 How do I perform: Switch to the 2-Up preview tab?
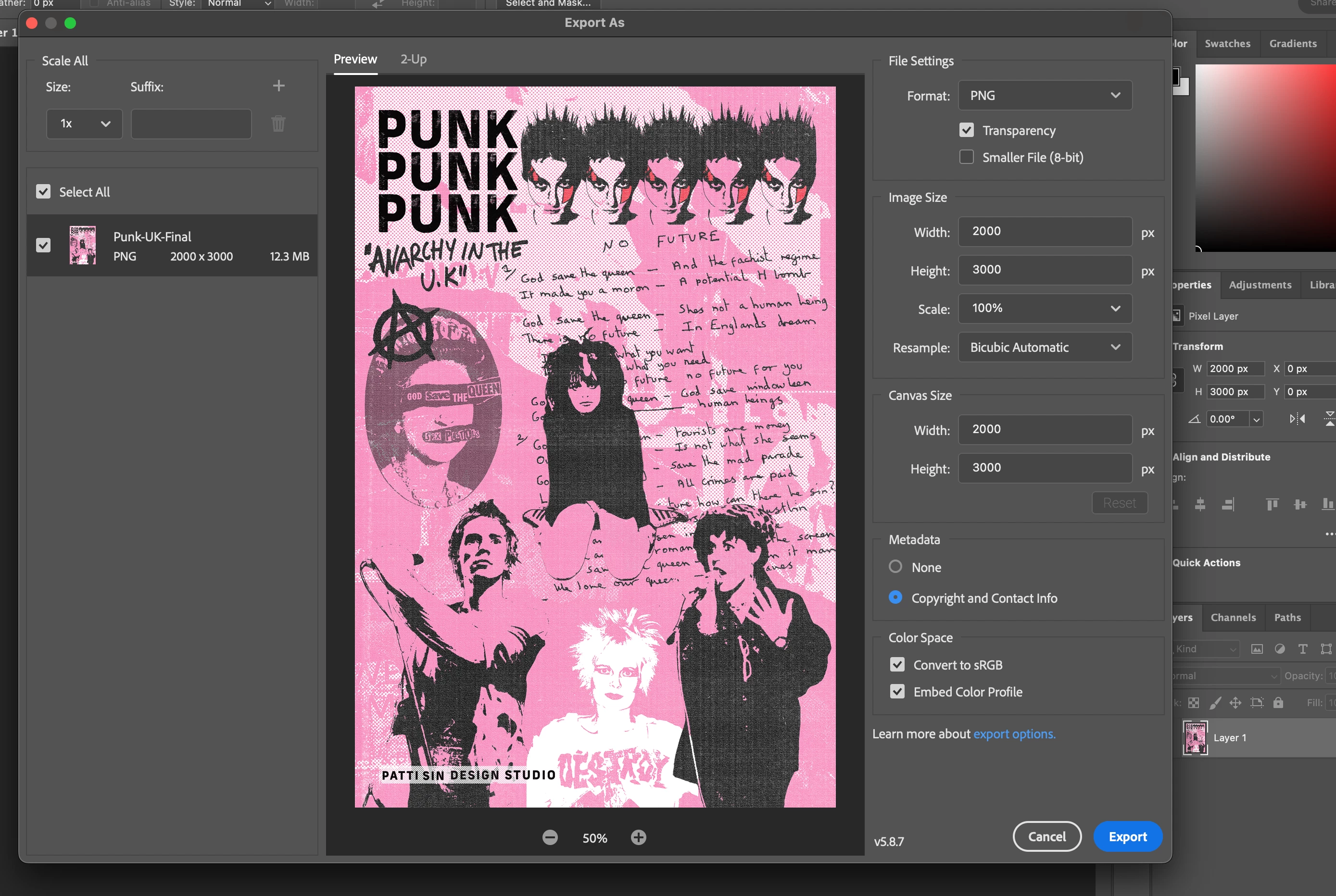coord(413,59)
